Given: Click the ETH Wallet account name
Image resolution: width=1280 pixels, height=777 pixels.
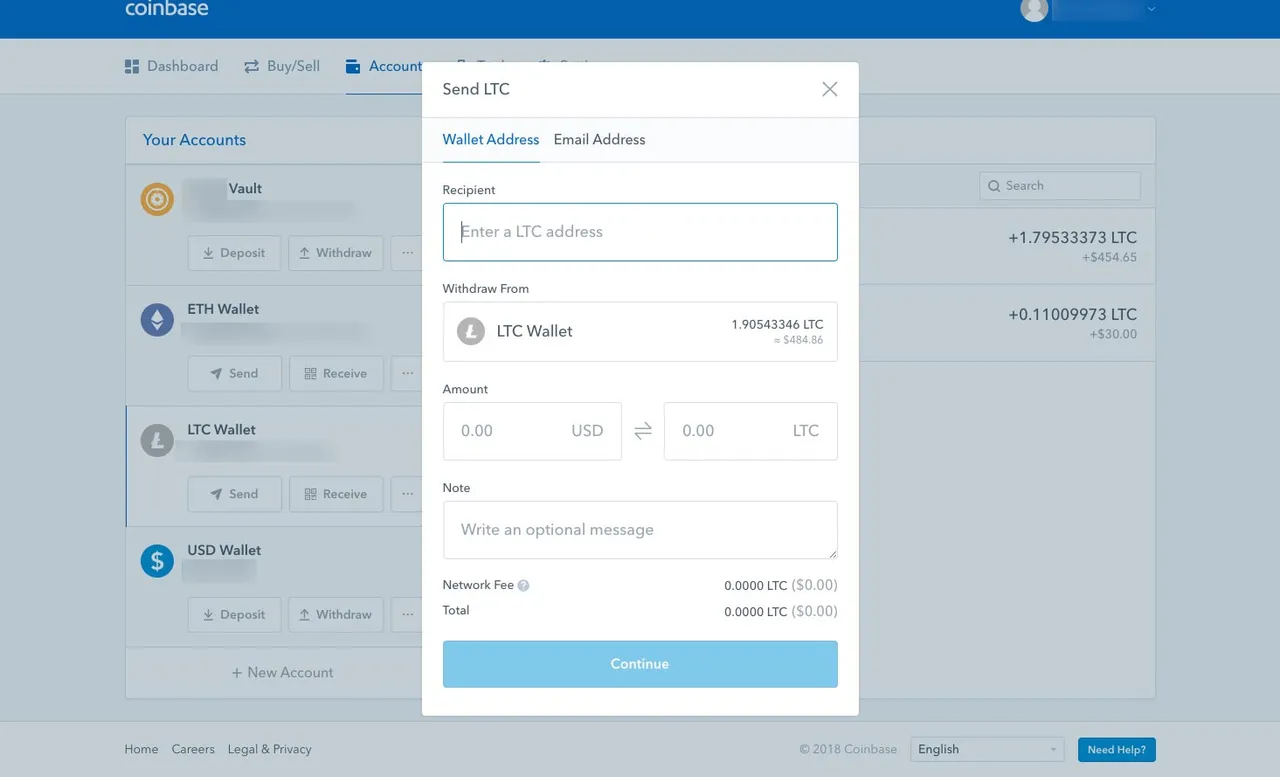Looking at the screenshot, I should point(223,309).
